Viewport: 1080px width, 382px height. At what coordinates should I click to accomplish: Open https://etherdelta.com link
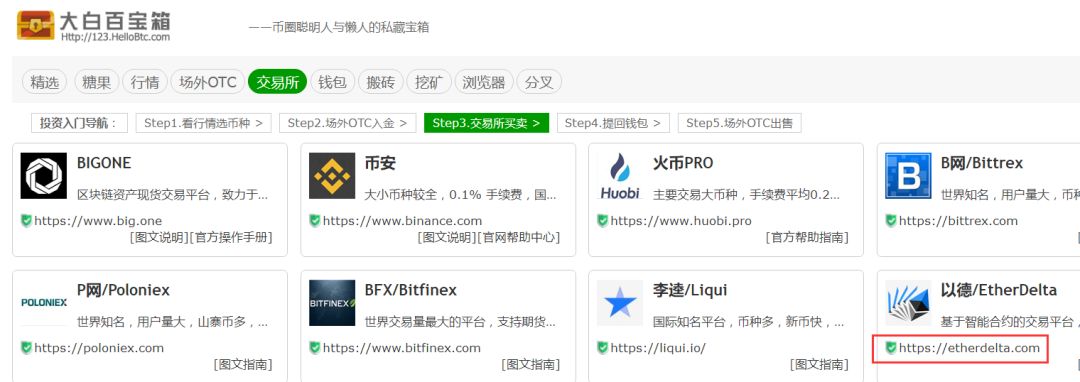pyautogui.click(x=970, y=348)
